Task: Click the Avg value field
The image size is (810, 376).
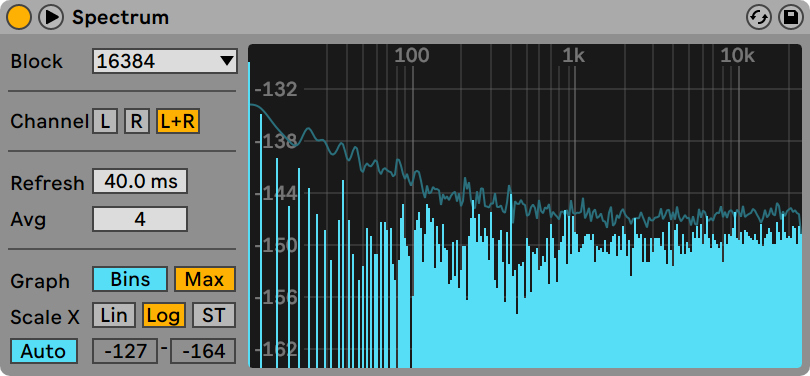Action: (140, 219)
